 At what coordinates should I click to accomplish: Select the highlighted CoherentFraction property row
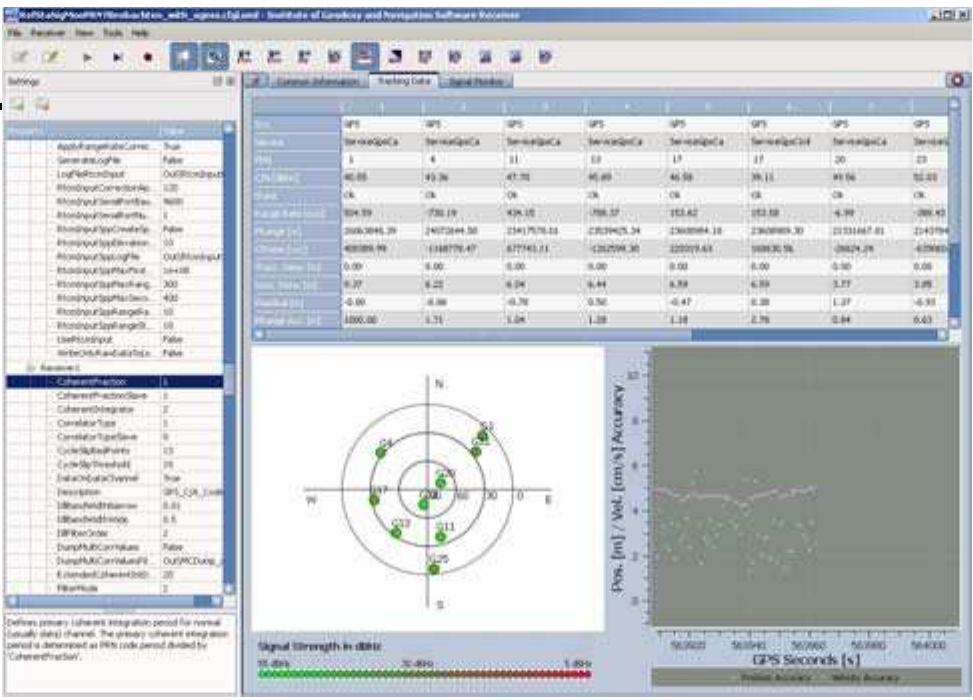115,382
